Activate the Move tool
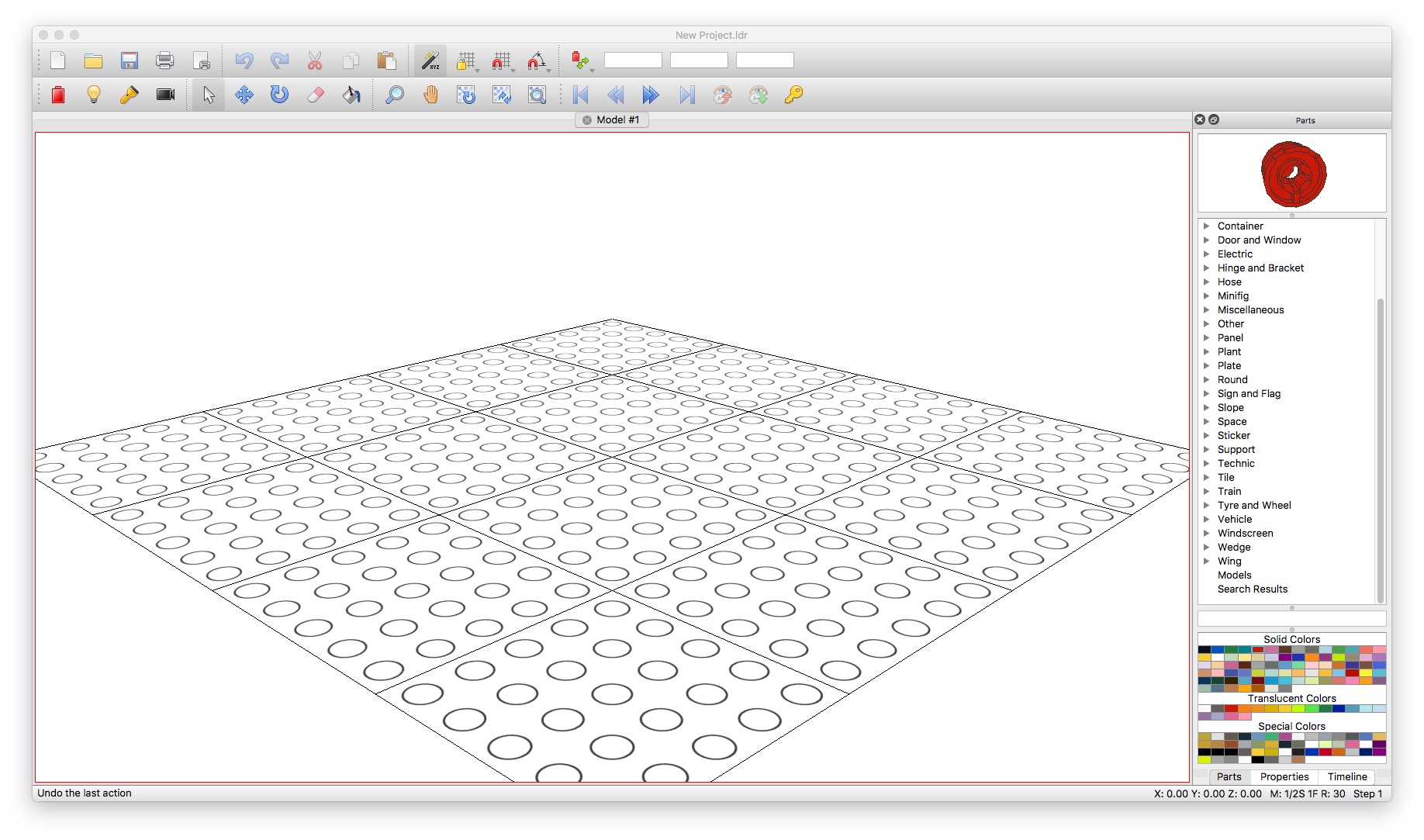Screen dimensions: 1424x840 [x=244, y=95]
